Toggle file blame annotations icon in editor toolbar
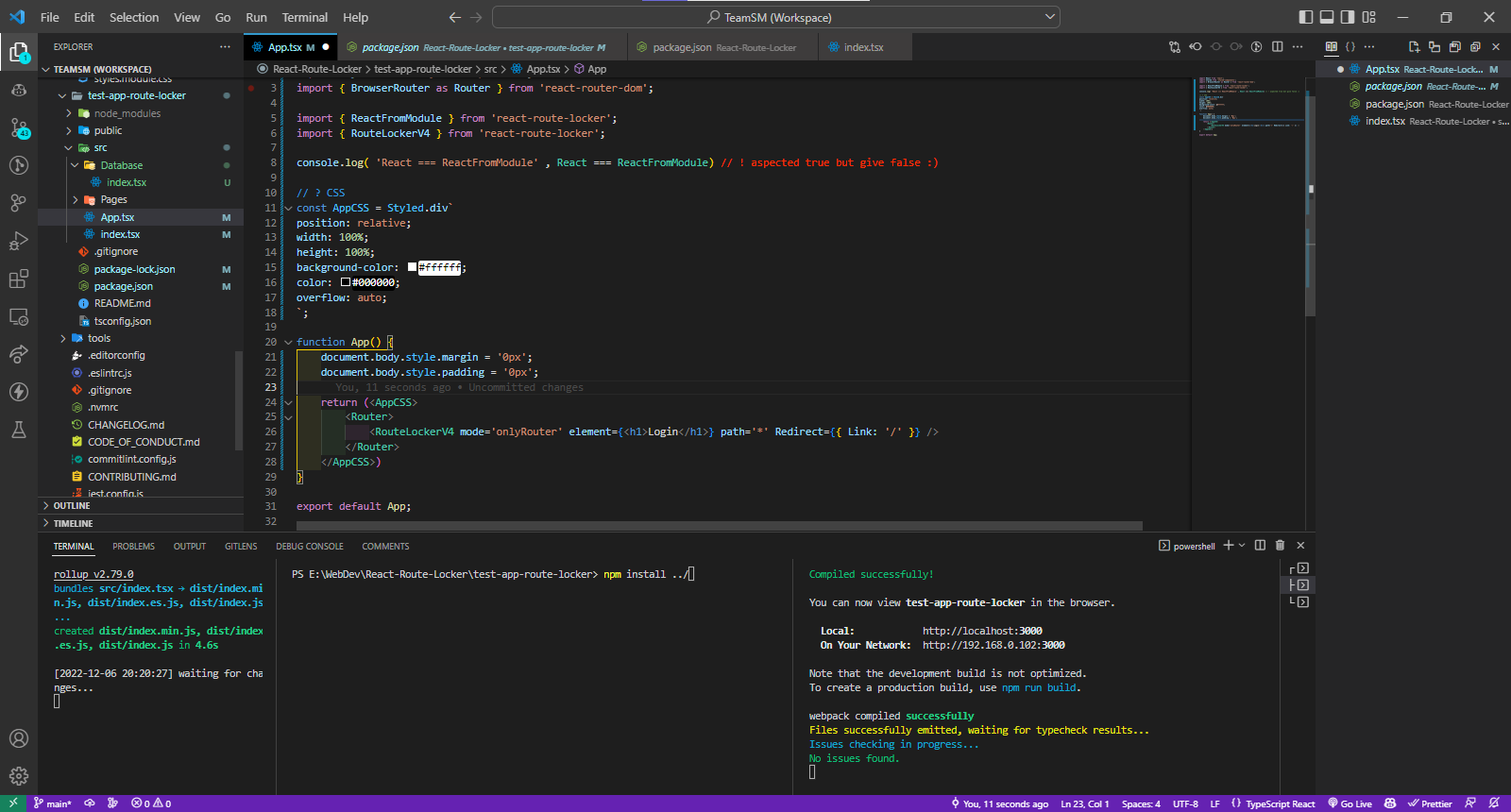Screen dimensions: 1511x812 tap(1257, 46)
